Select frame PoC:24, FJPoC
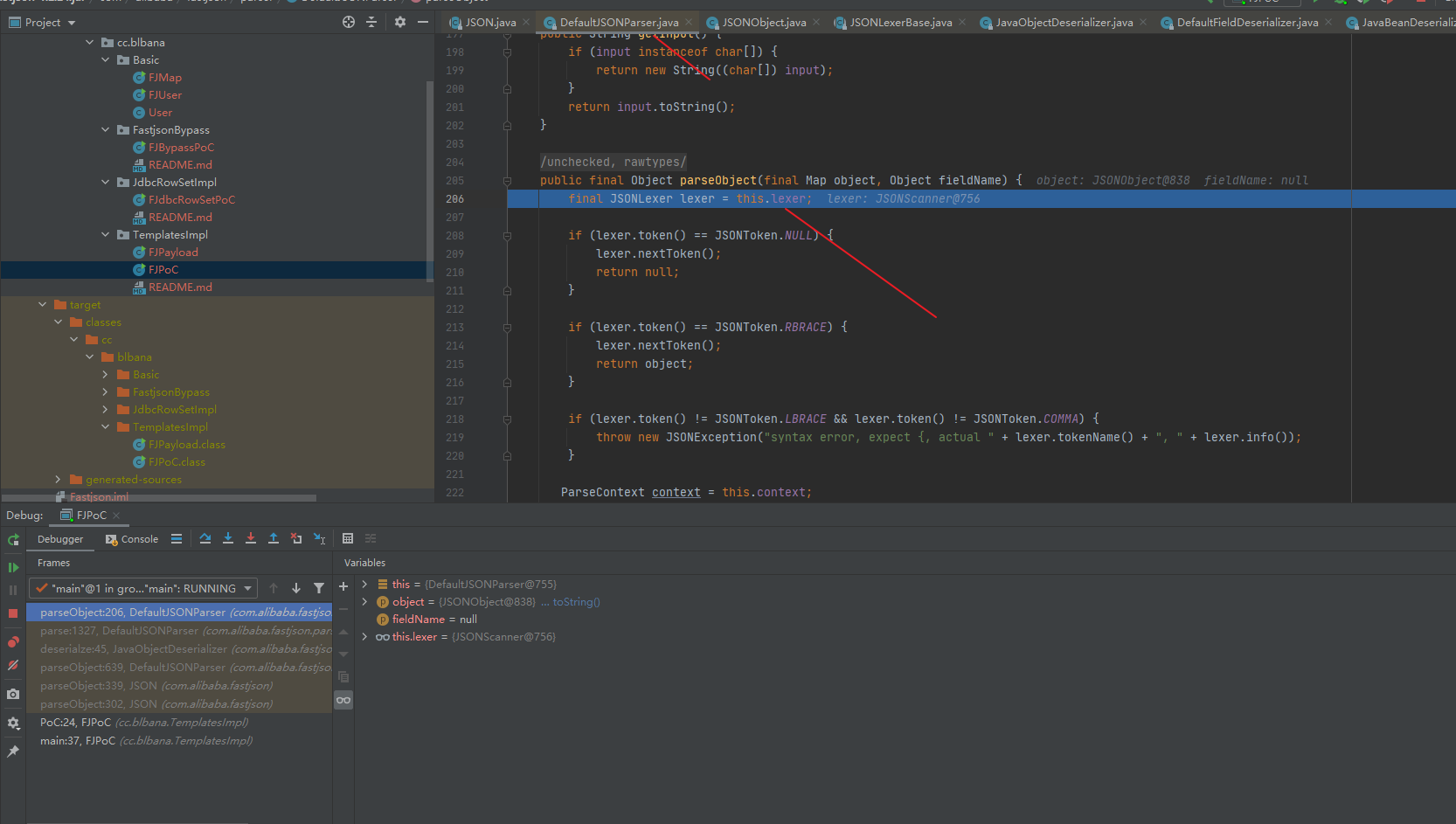This screenshot has width=1456, height=824. (x=179, y=722)
